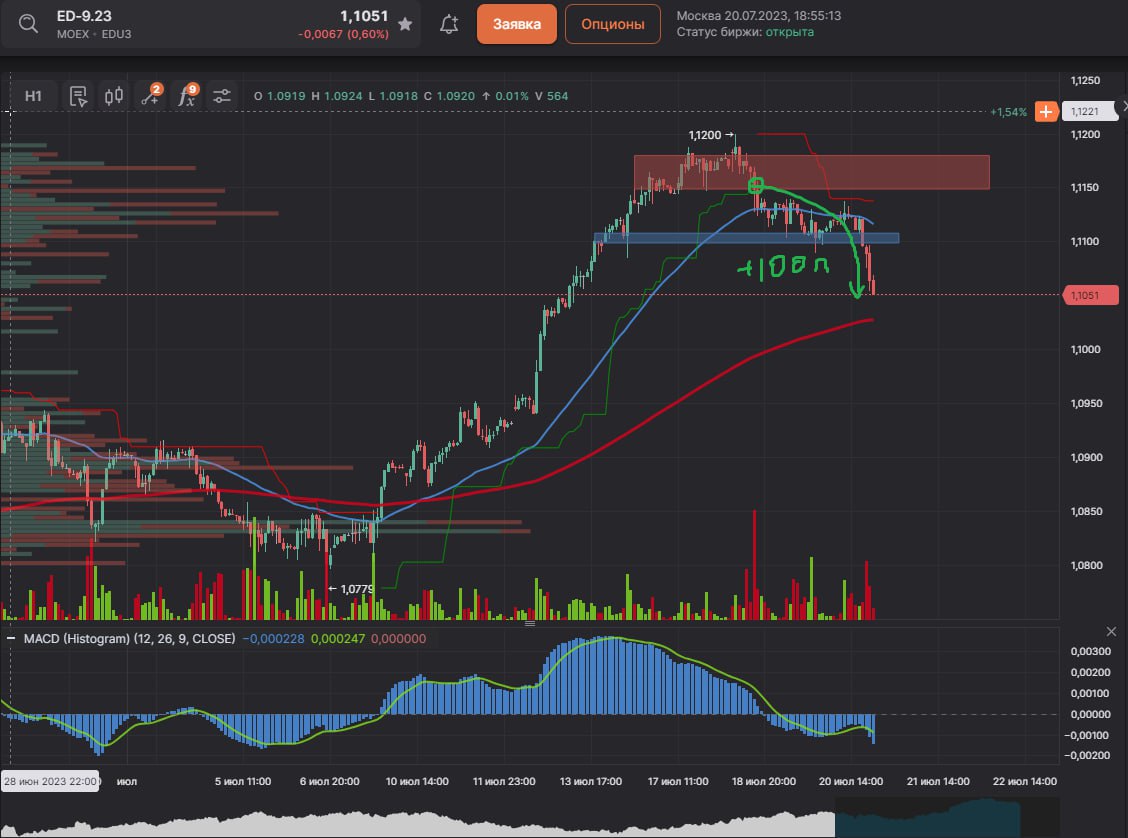Click the Заявка order button
This screenshot has width=1128, height=838.
pos(516,24)
